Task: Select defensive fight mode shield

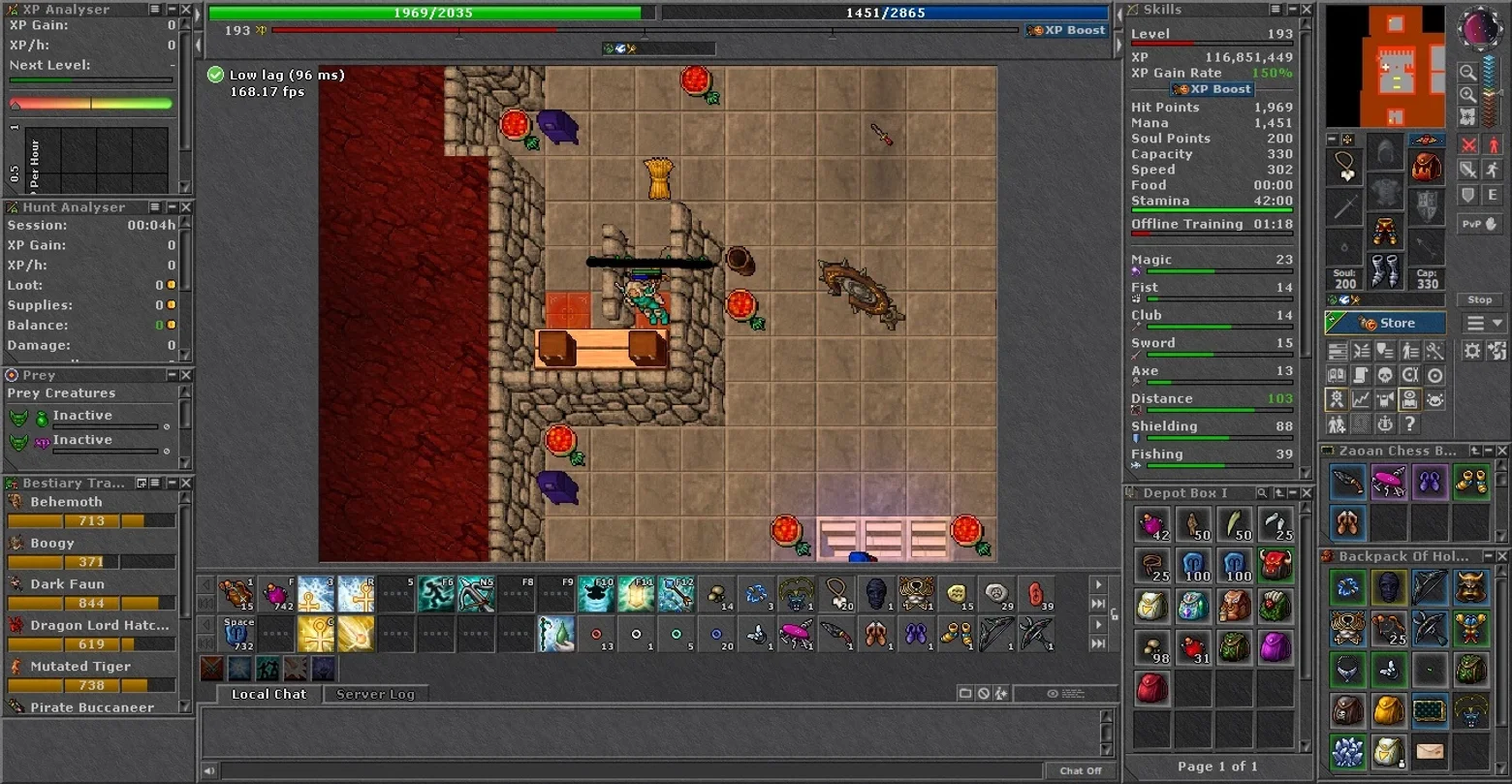Action: click(x=1469, y=195)
